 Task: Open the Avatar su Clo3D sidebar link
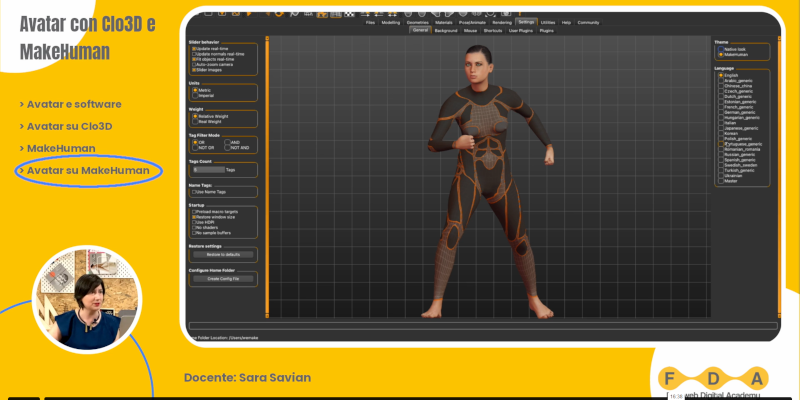(x=69, y=126)
